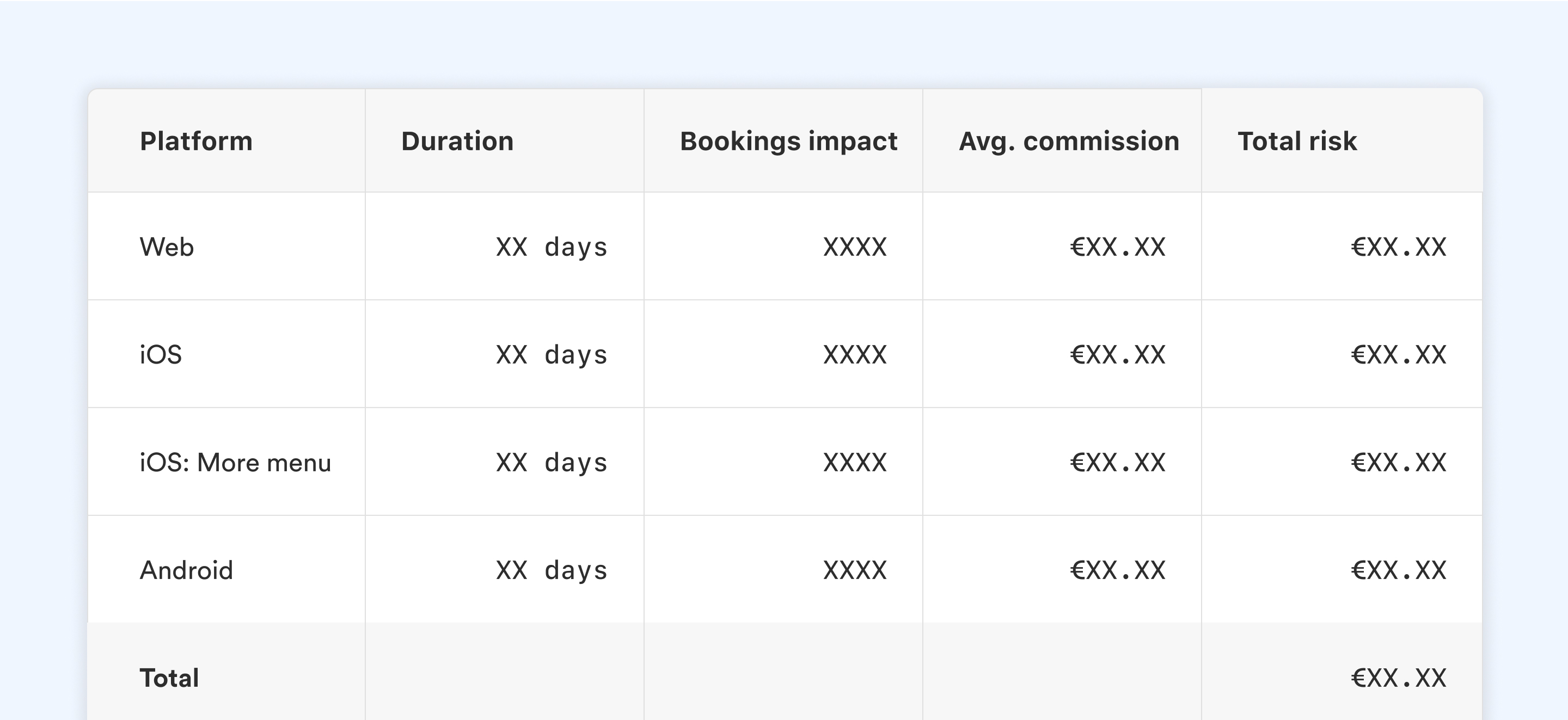Select the Total risk column header

click(1297, 141)
